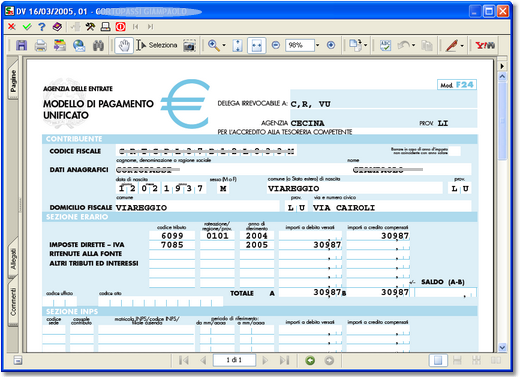Click the page number field 1 di 1
Image resolution: width=520 pixels, height=379 pixels.
234,360
